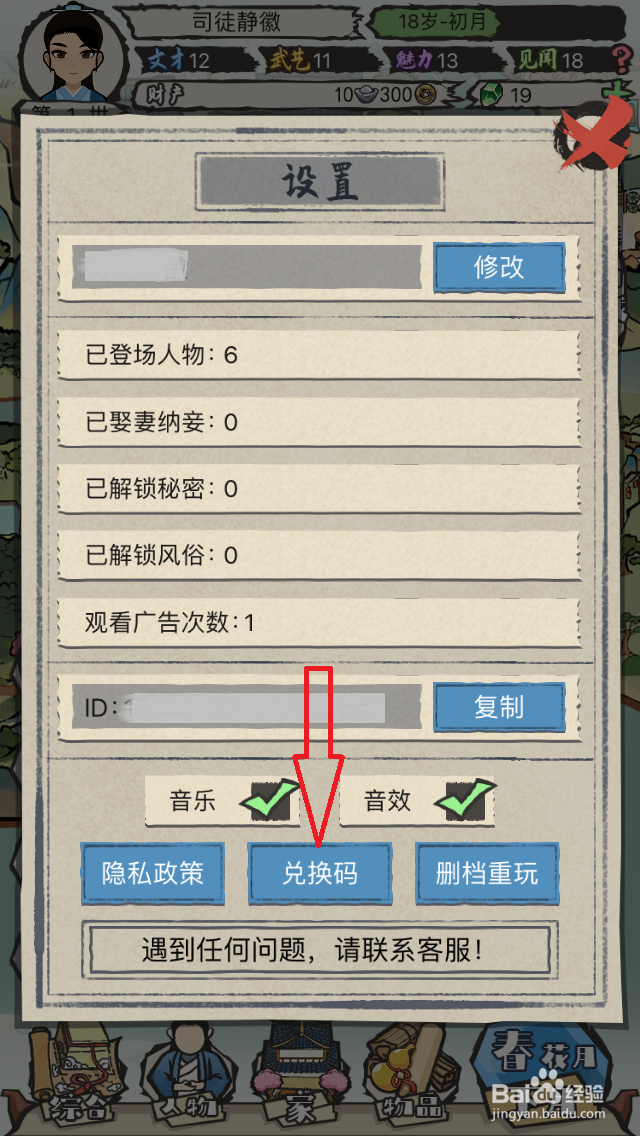Click the 修改 modify name button

pos(499,267)
